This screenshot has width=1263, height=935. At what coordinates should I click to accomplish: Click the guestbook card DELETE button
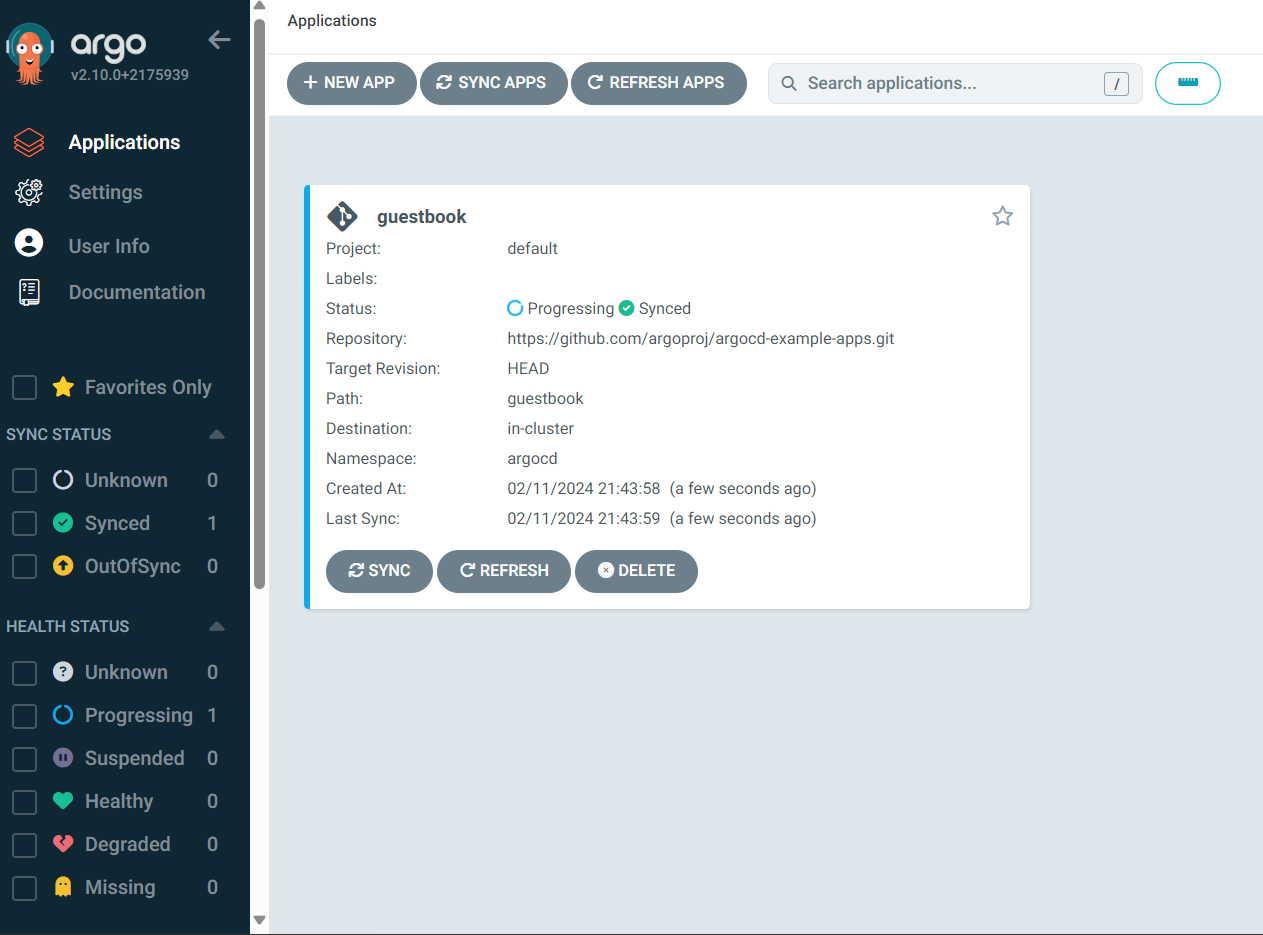click(x=636, y=571)
